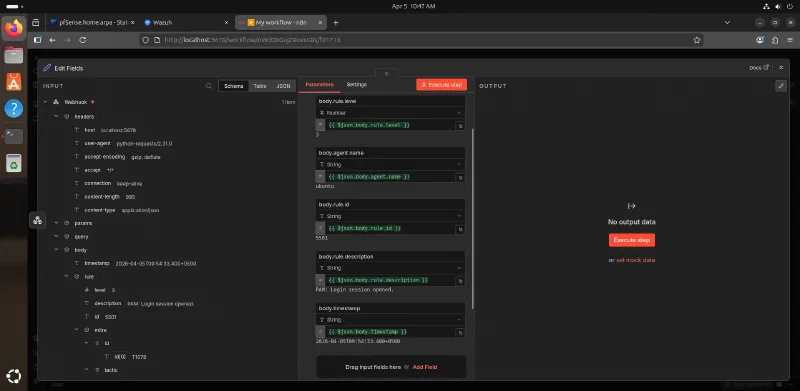Open the Help icon in dock

pyautogui.click(x=14, y=109)
